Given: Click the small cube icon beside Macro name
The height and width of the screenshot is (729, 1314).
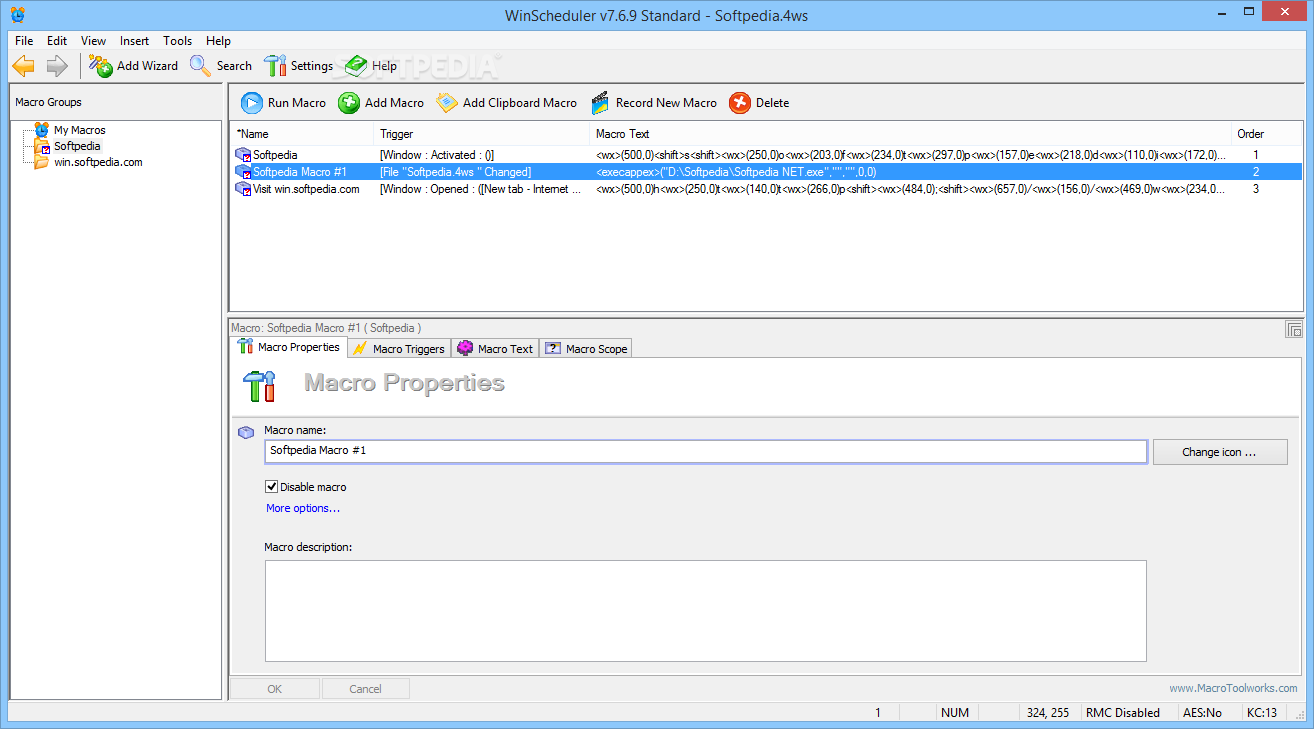Looking at the screenshot, I should click(x=246, y=433).
